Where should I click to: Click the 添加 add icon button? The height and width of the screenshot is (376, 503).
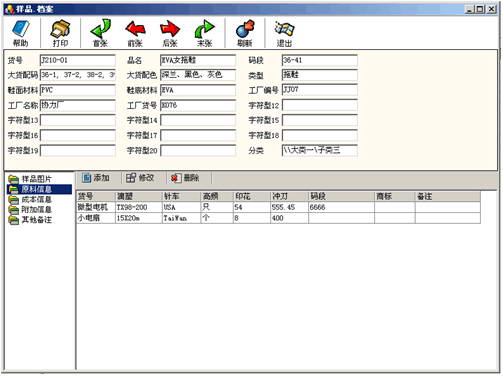pos(96,178)
